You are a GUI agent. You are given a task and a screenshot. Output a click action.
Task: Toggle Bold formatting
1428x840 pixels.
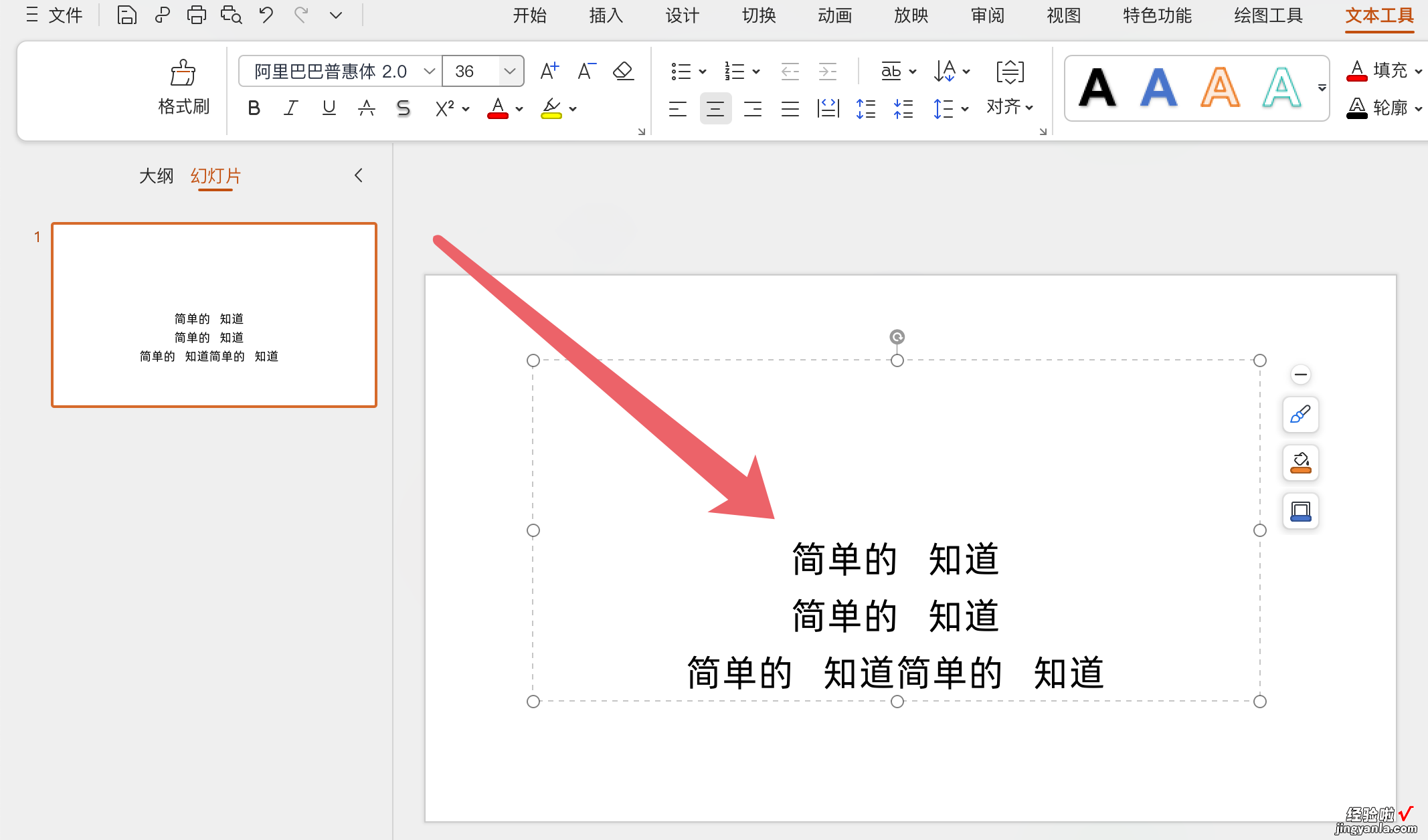pyautogui.click(x=254, y=108)
